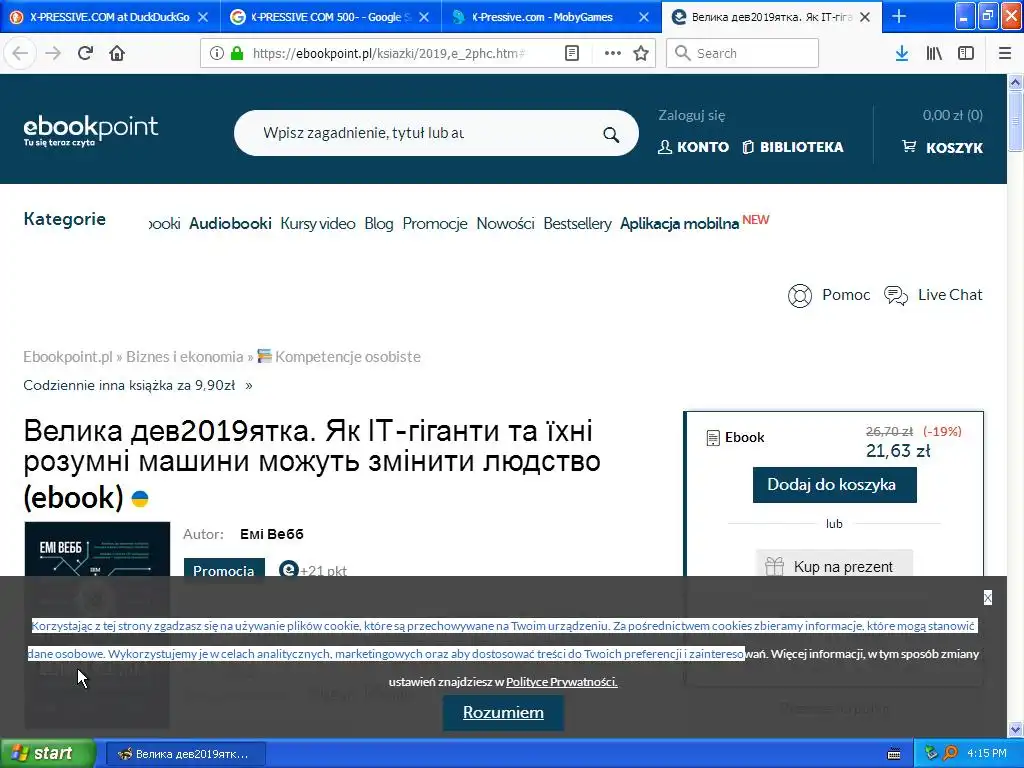Click Dodaj do koszyka button

click(834, 485)
